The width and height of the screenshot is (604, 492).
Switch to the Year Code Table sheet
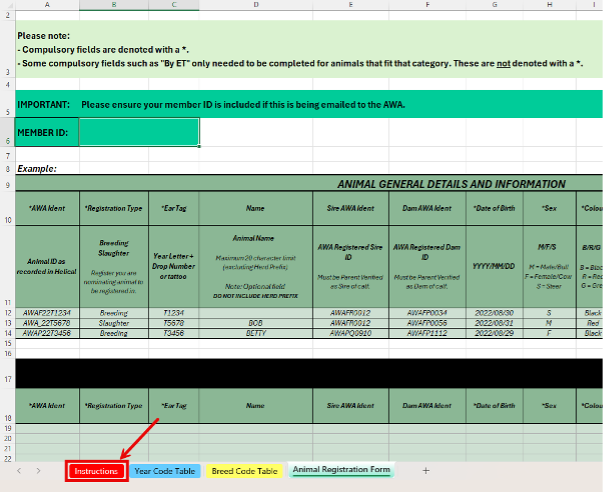(165, 471)
